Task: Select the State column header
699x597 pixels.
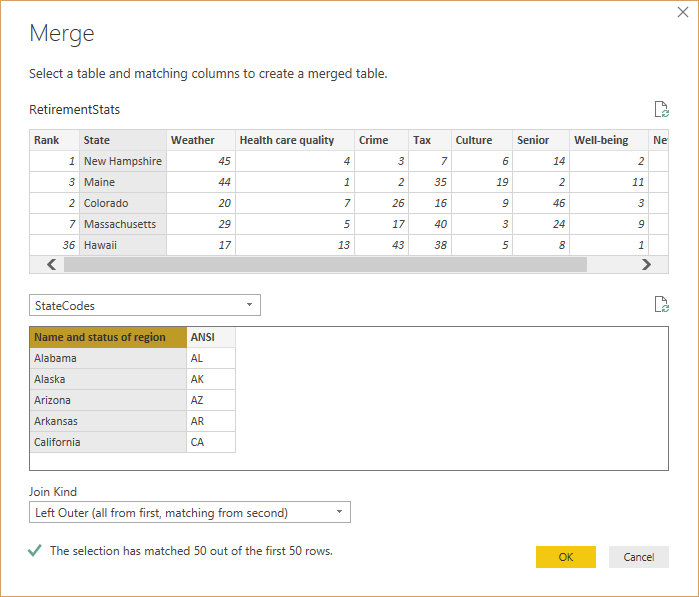Action: 123,140
